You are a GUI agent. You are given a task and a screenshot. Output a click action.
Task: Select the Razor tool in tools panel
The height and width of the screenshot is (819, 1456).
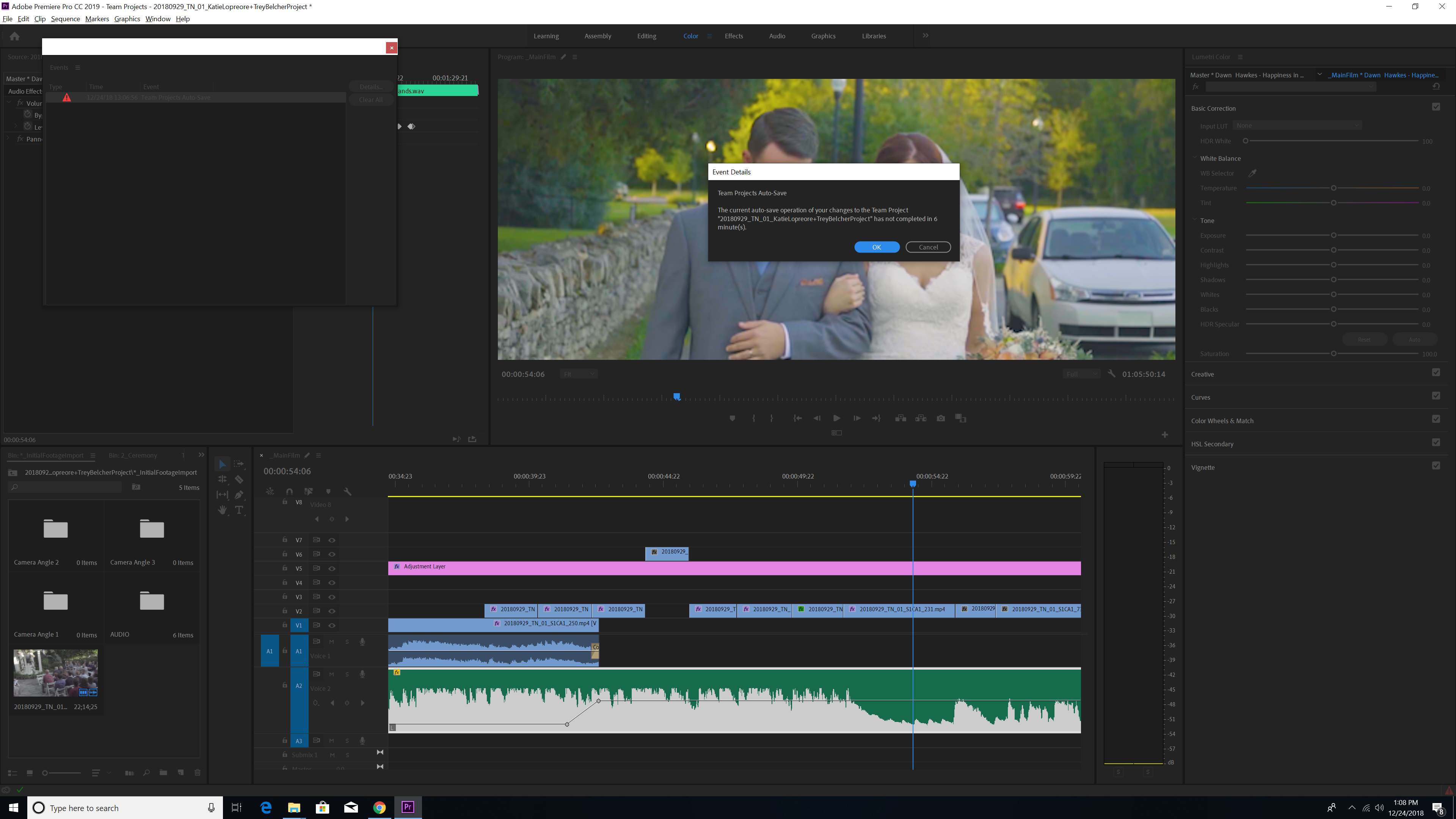click(x=239, y=479)
